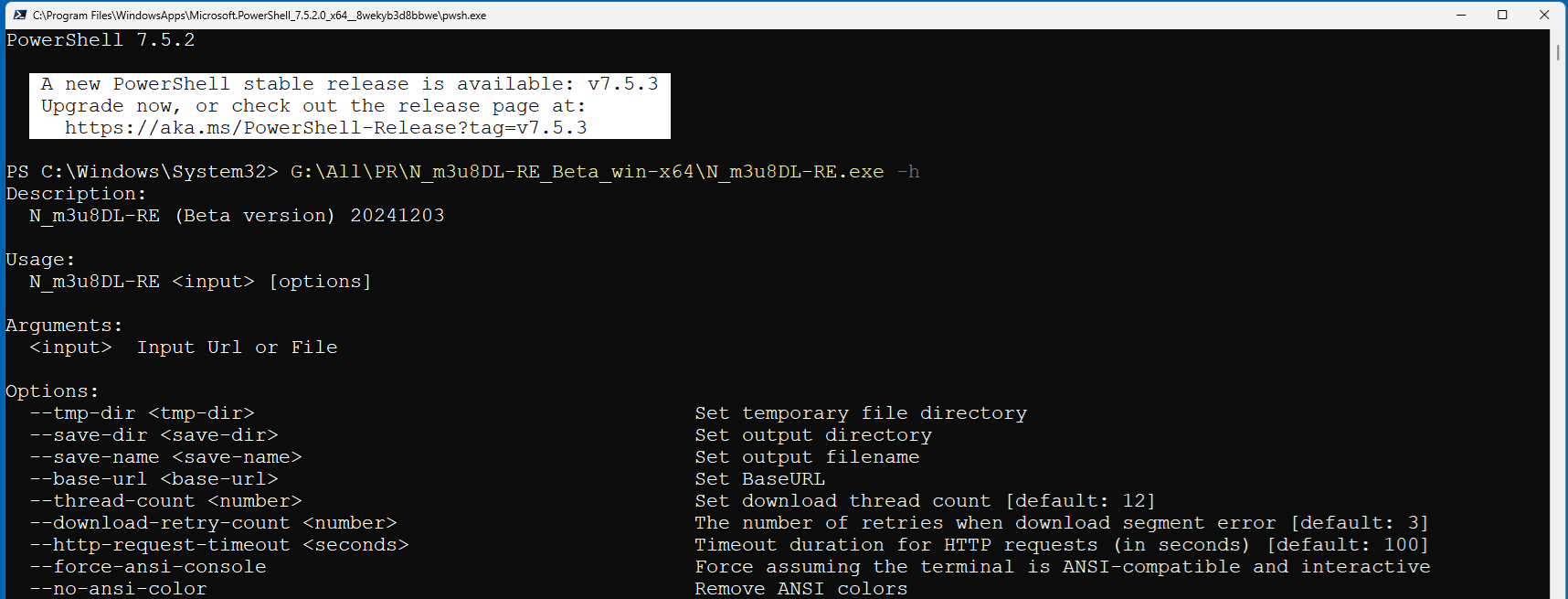Minimize the PowerShell window
Viewport: 1568px width, 599px height.
tap(1461, 15)
